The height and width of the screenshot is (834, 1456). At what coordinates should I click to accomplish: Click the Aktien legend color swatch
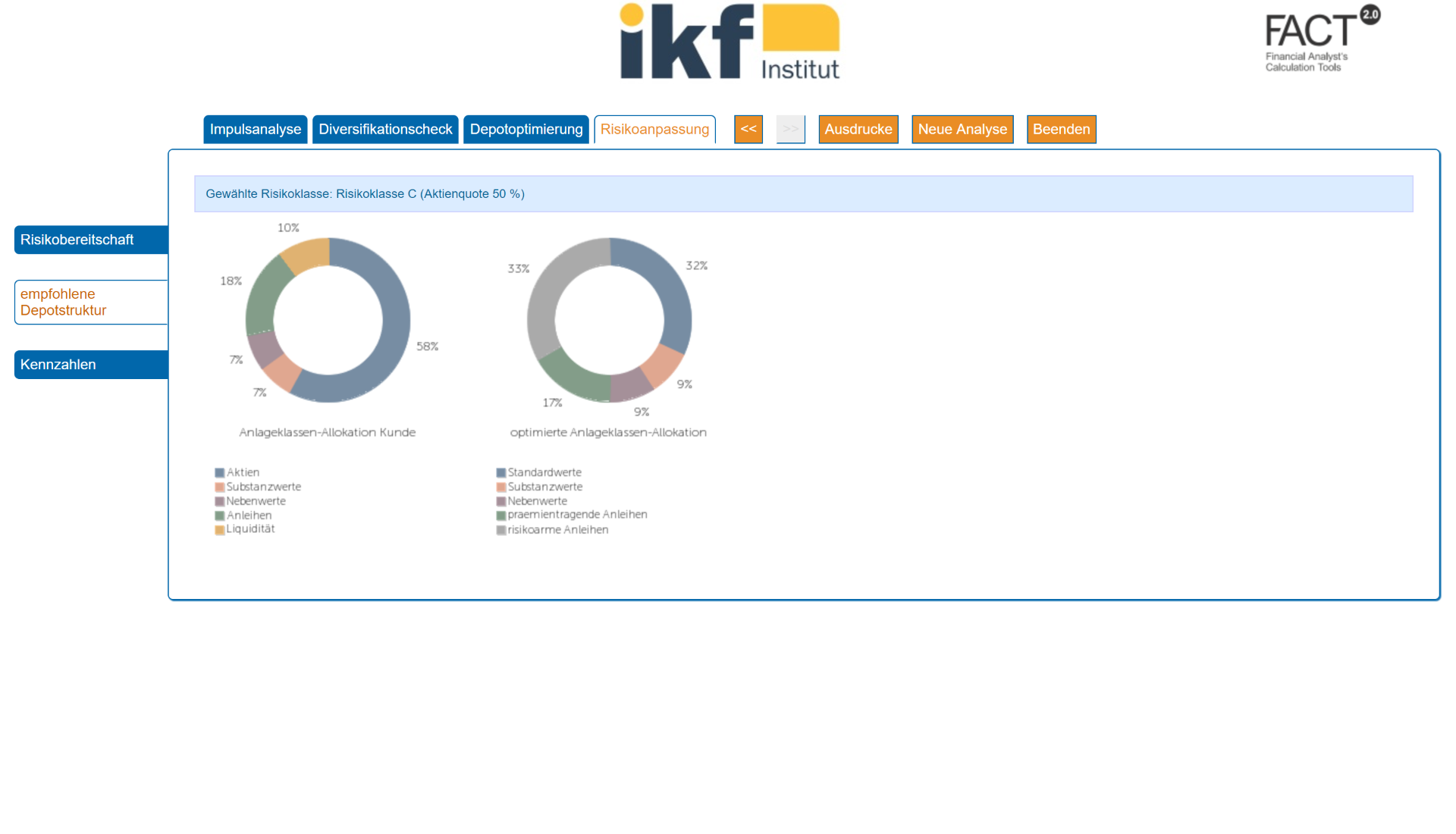tap(220, 473)
